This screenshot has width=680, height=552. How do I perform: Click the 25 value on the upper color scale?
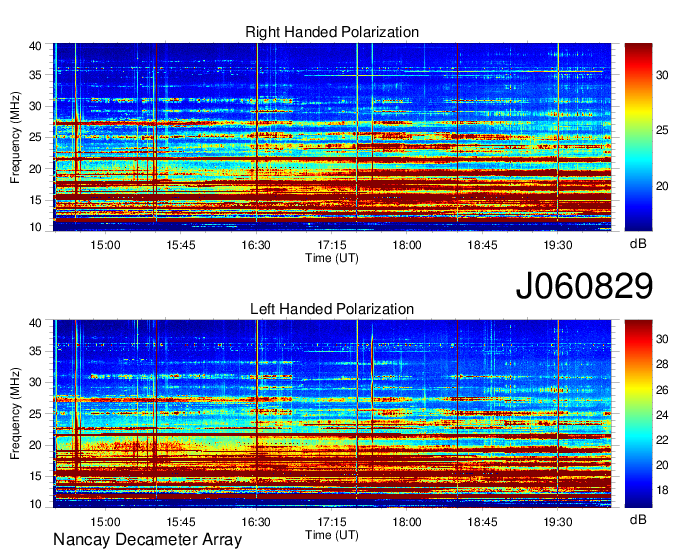[x=662, y=131]
